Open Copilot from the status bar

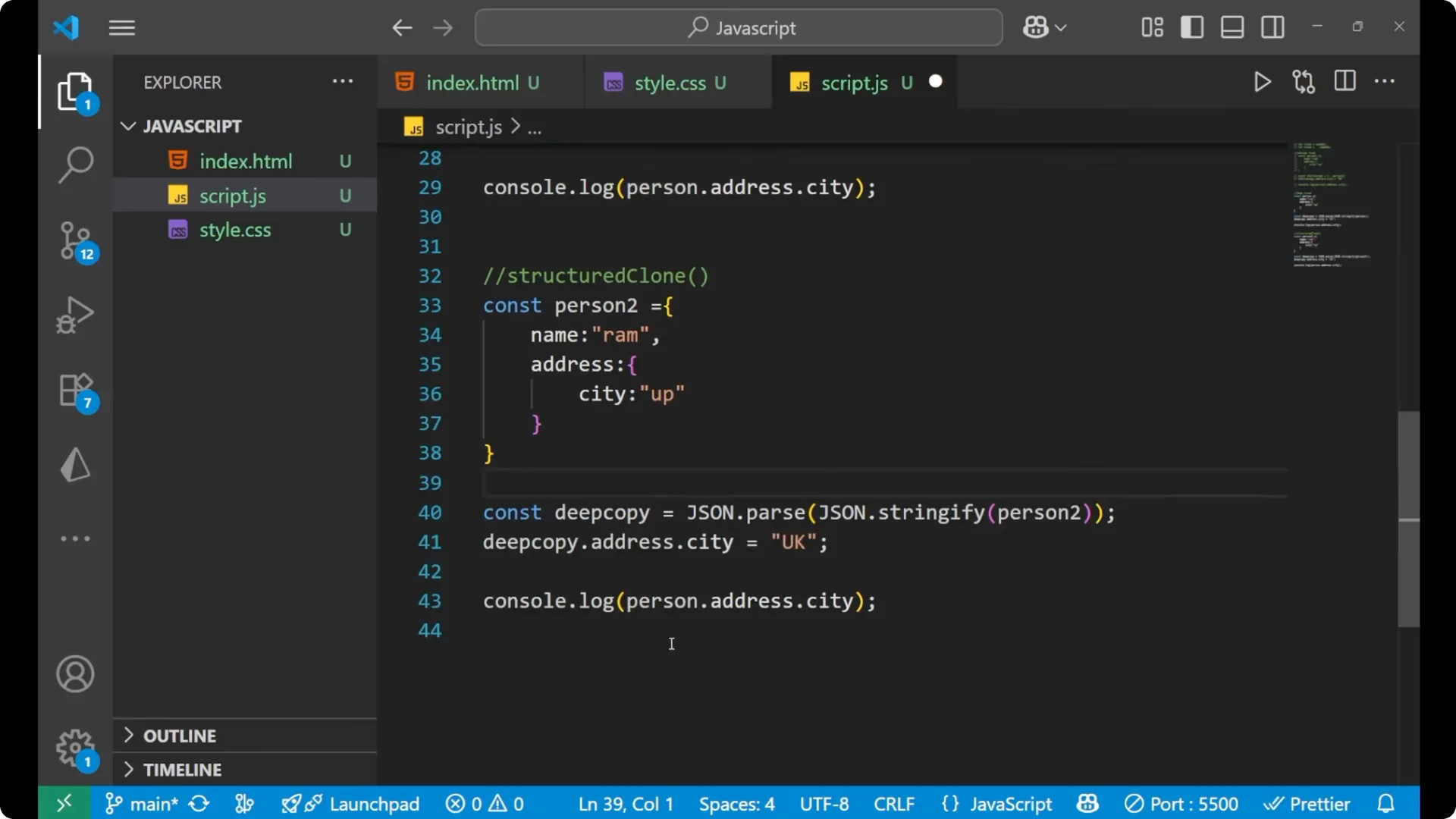1087,803
